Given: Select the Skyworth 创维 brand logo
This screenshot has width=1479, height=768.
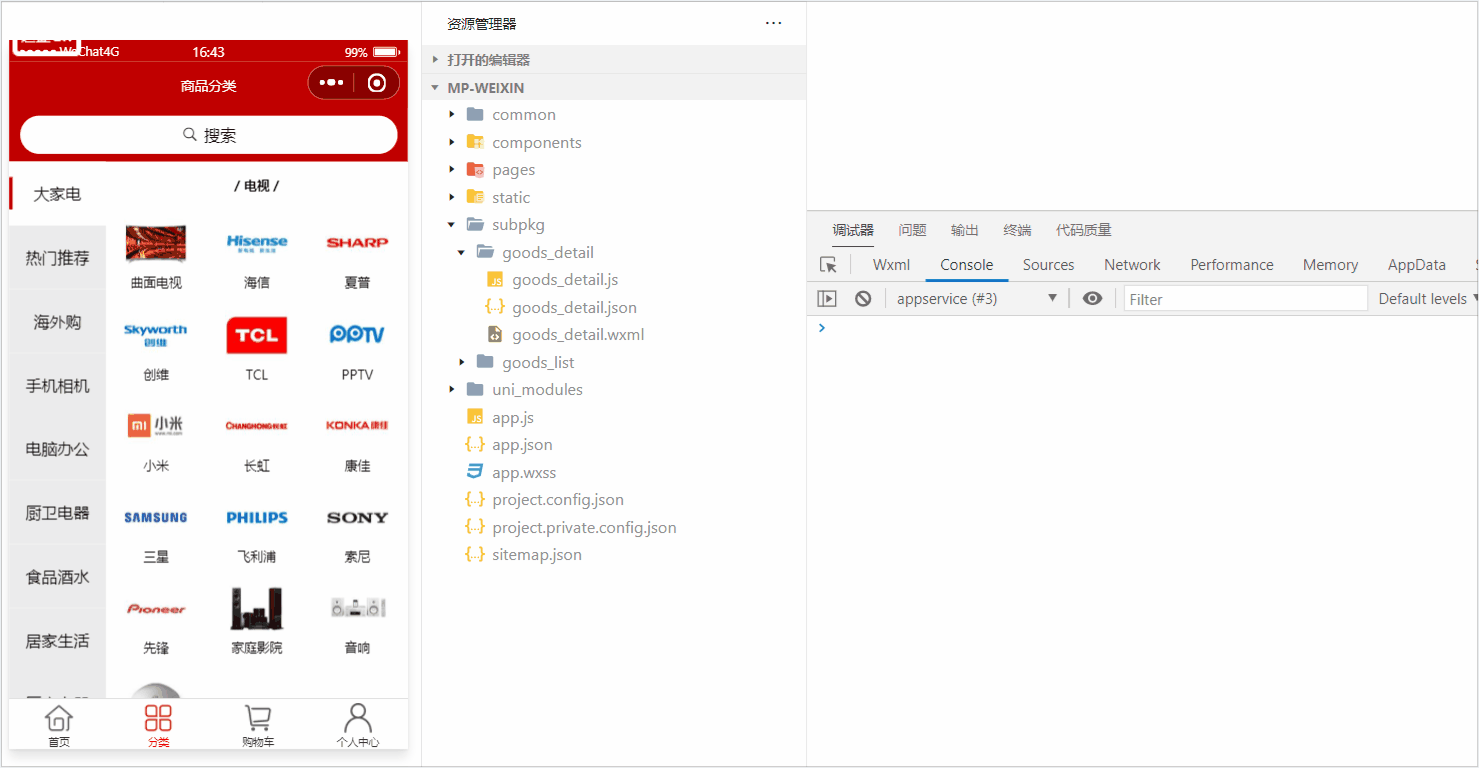Looking at the screenshot, I should pos(156,335).
